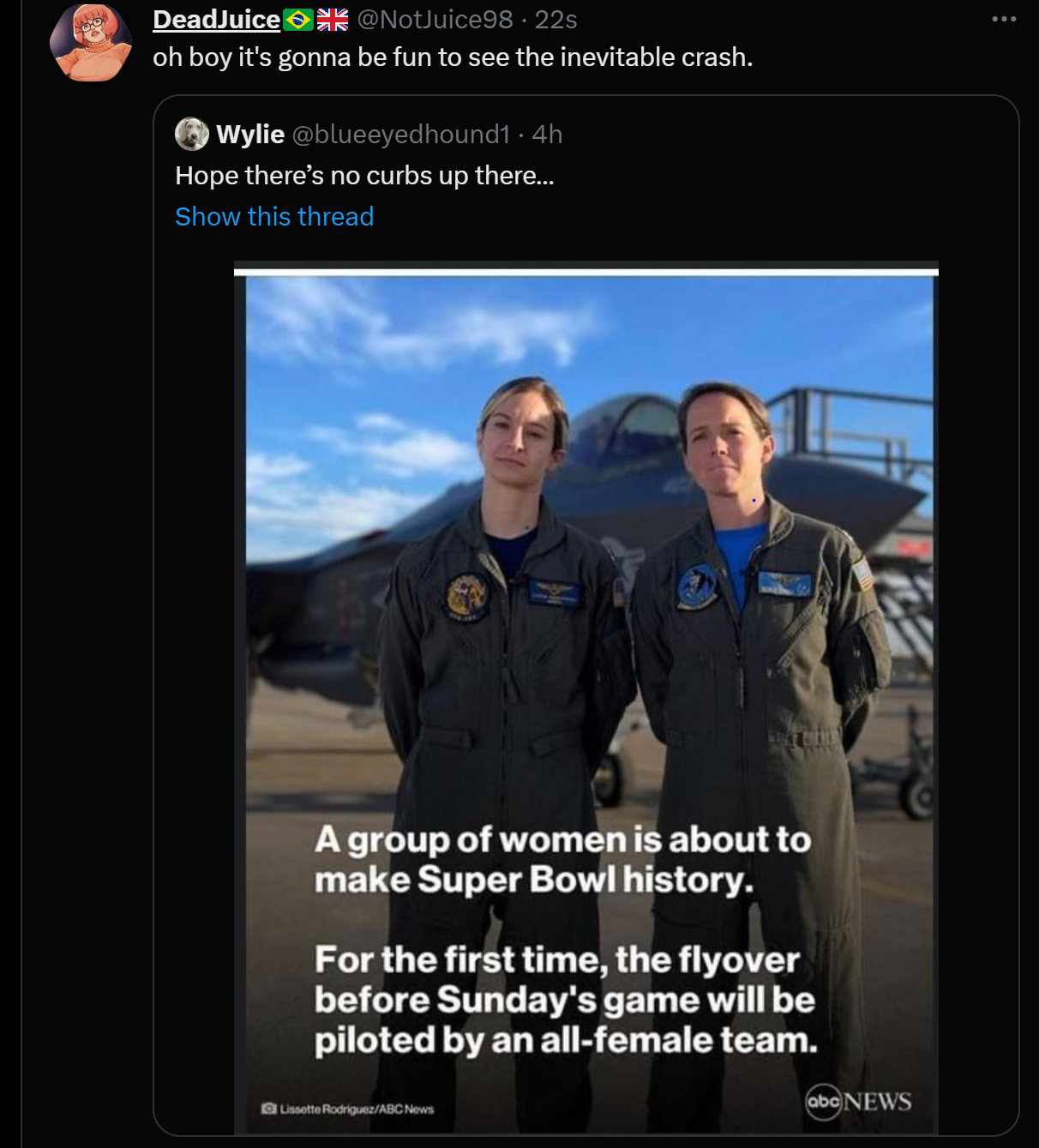The image size is (1039, 1148).
Task: Click the camera icon by the photo credit
Action: pos(268,1109)
